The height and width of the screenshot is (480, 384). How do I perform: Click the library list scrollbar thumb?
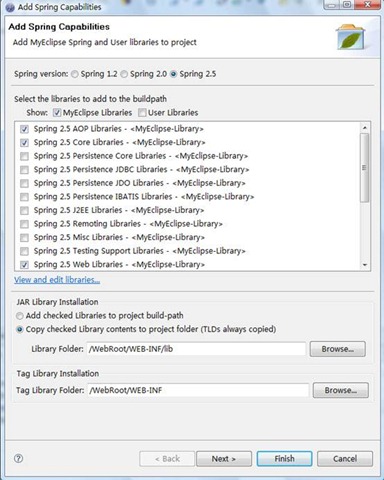(365, 168)
